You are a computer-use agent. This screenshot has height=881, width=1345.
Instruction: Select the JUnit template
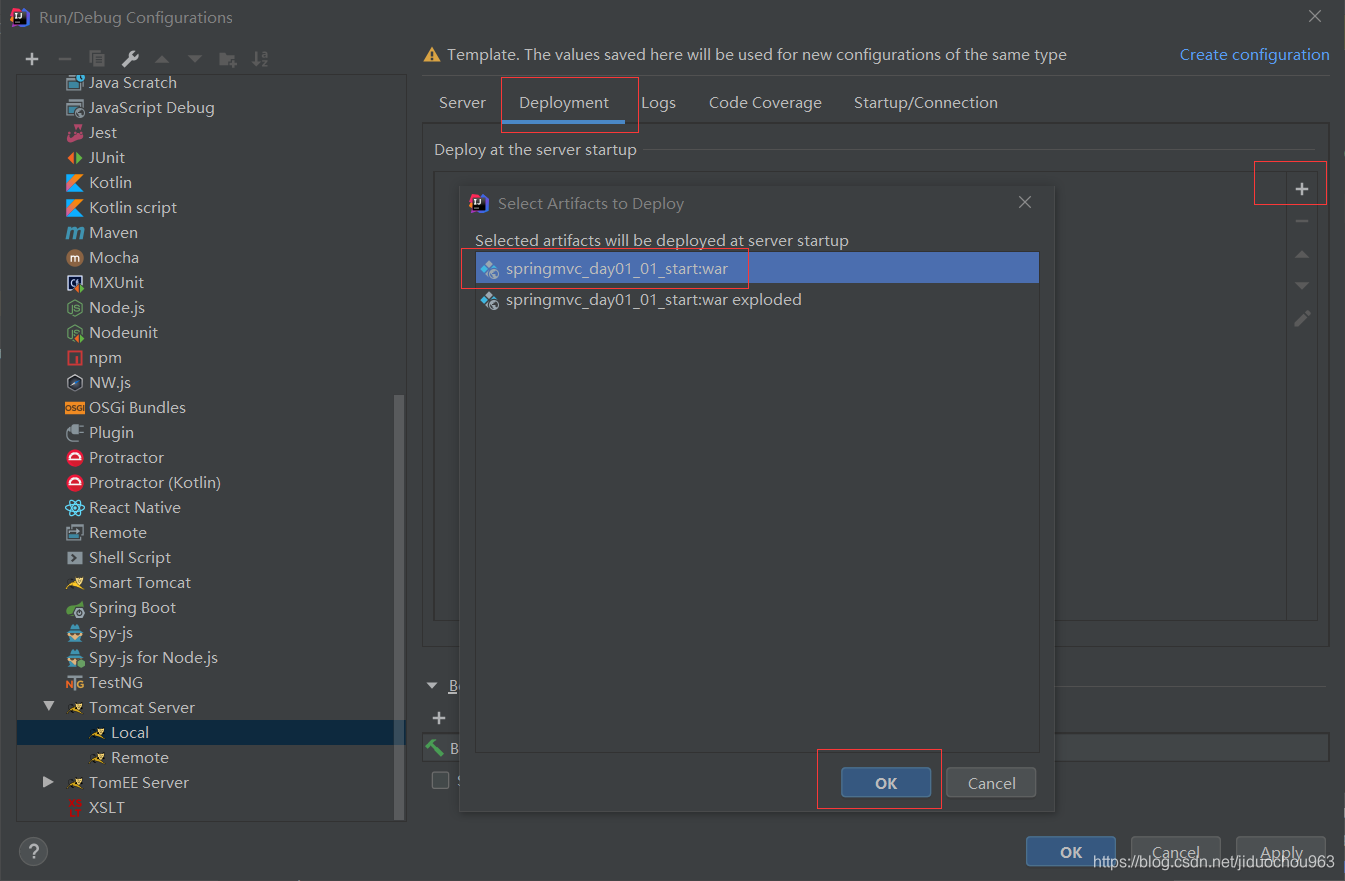(x=95, y=158)
